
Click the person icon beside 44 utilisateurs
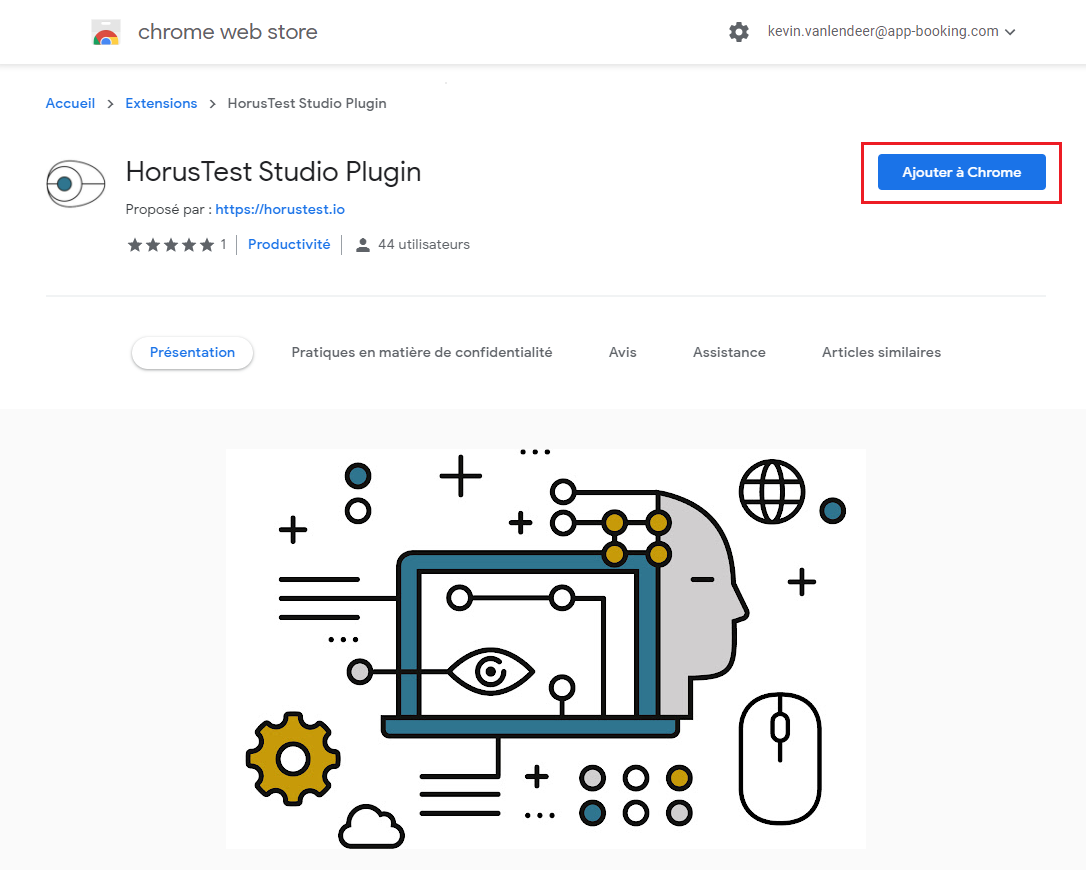click(x=363, y=245)
